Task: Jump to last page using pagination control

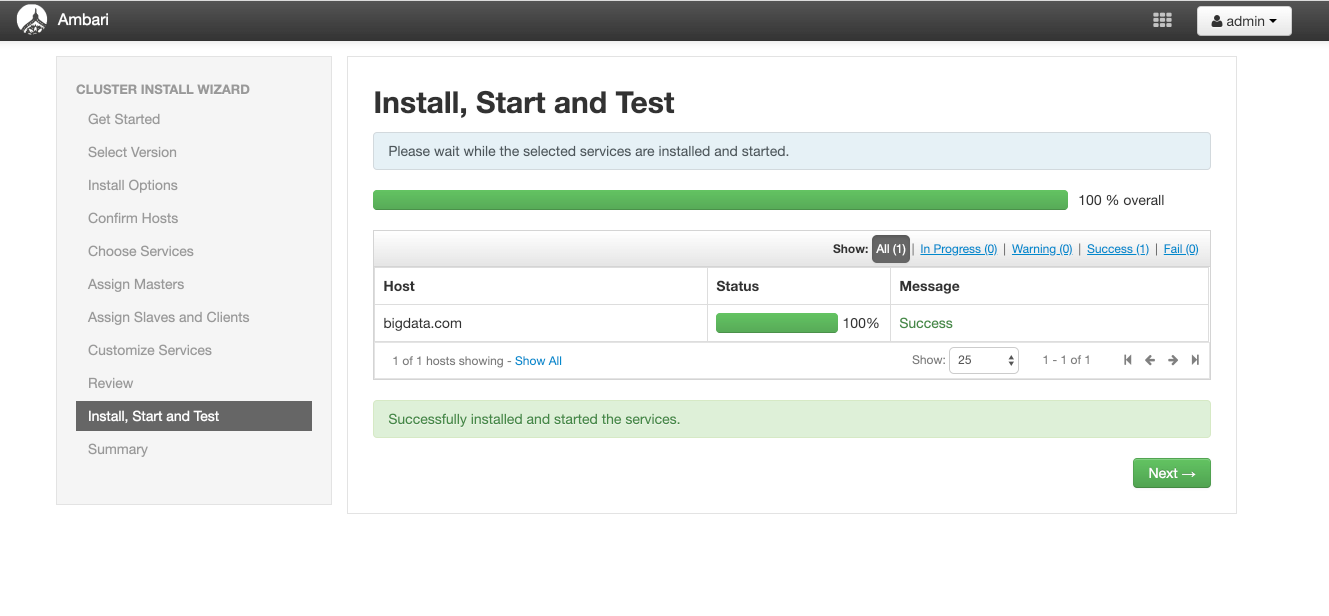Action: tap(1195, 360)
